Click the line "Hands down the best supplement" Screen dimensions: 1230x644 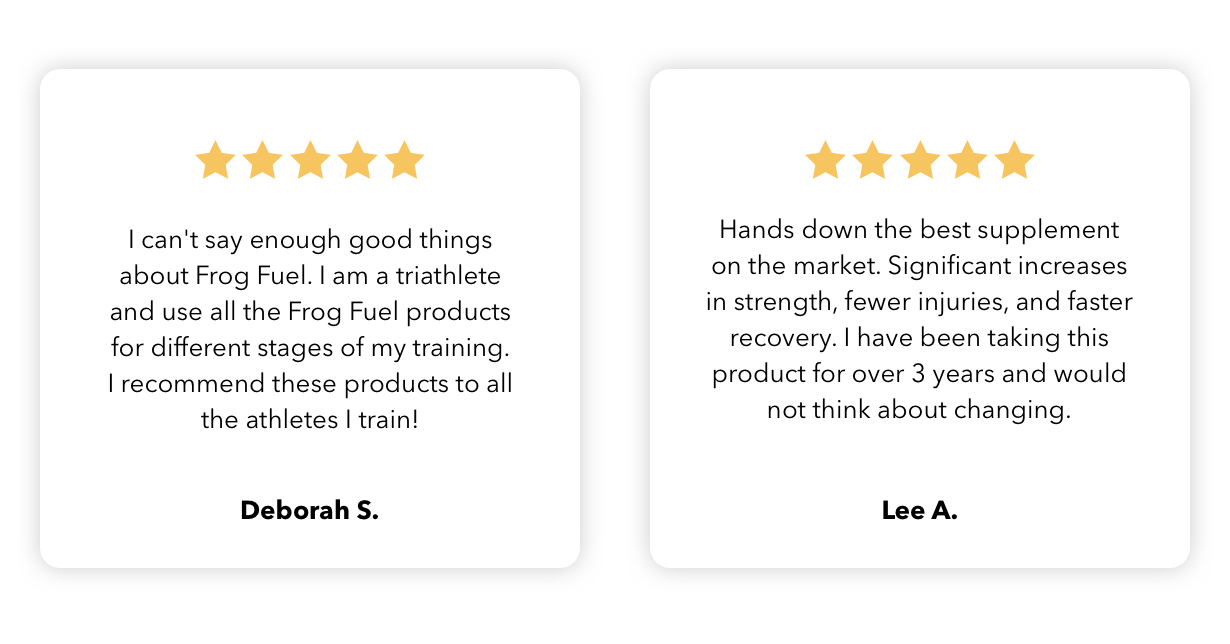tap(920, 230)
